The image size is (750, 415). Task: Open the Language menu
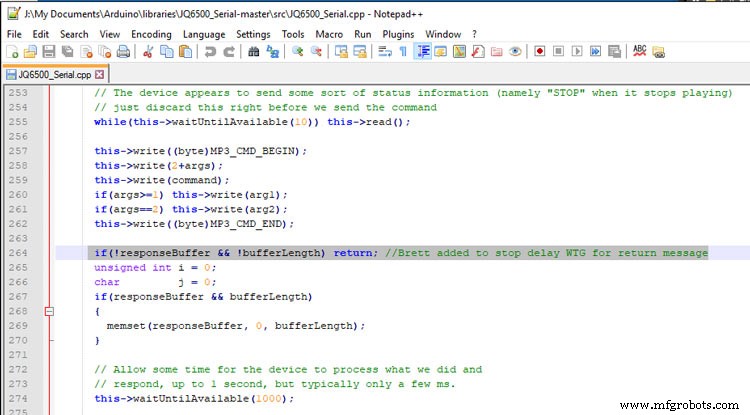pos(203,33)
